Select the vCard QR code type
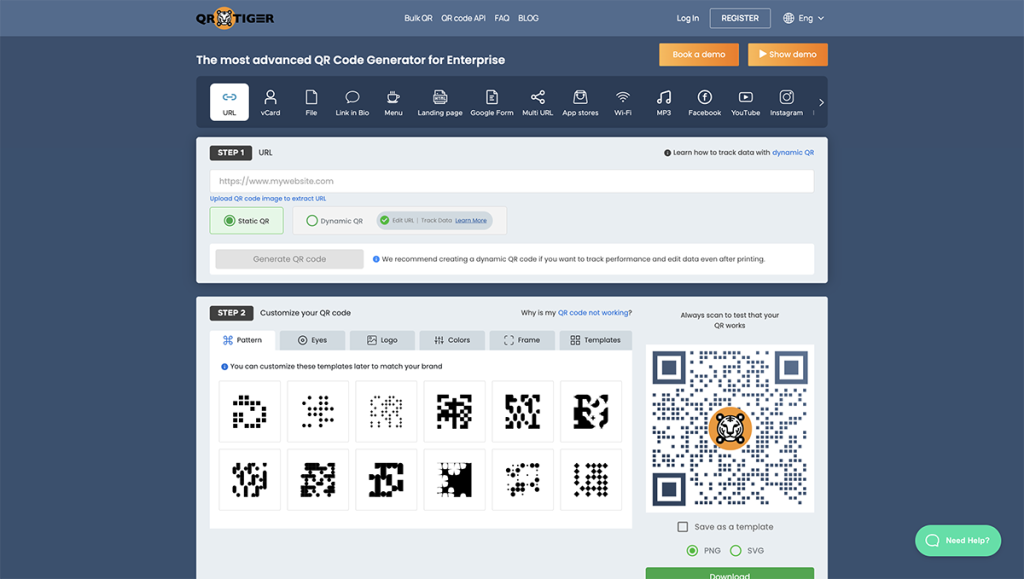The width and height of the screenshot is (1024, 579). [271, 102]
